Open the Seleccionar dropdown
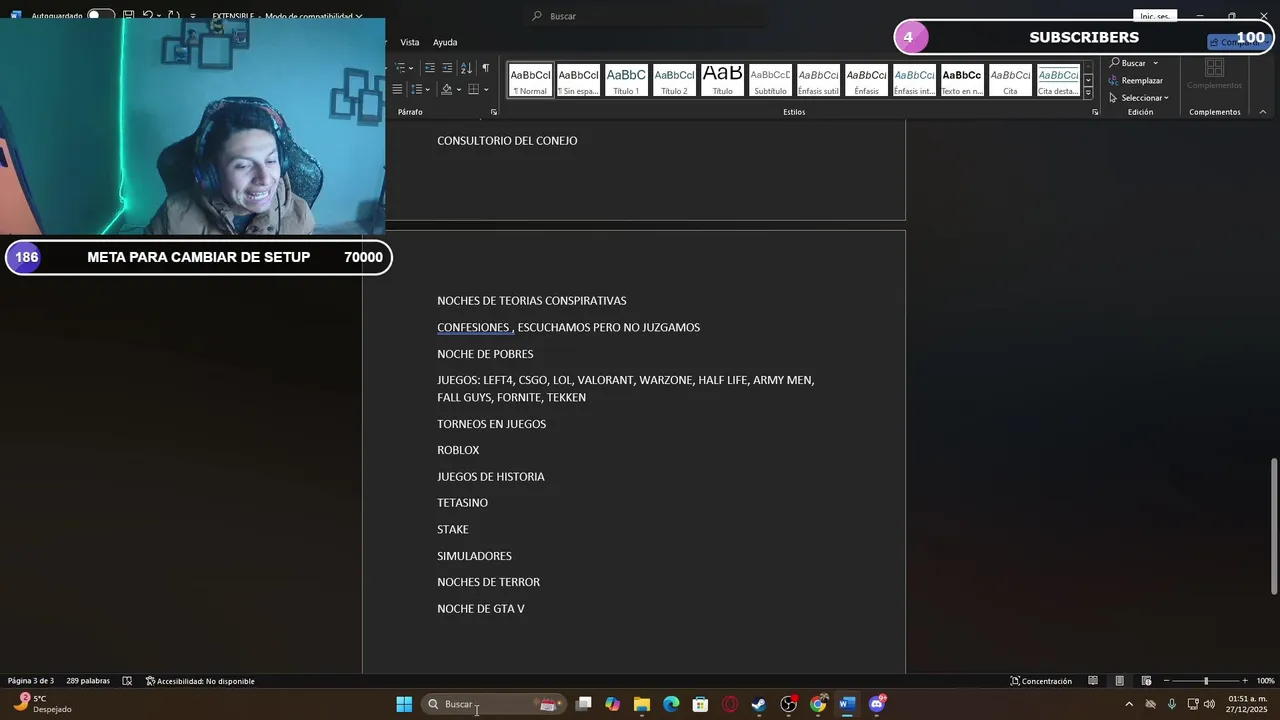 pyautogui.click(x=1139, y=98)
